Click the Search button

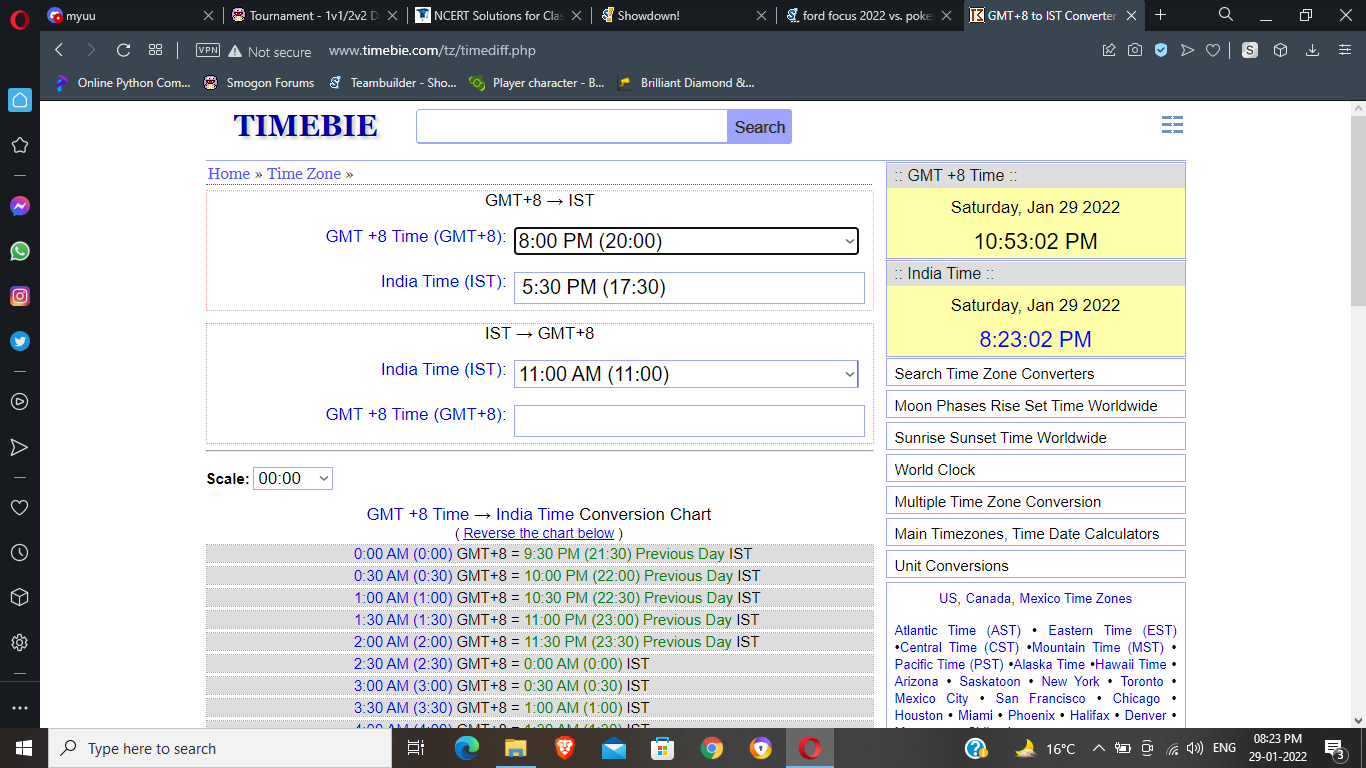(759, 127)
